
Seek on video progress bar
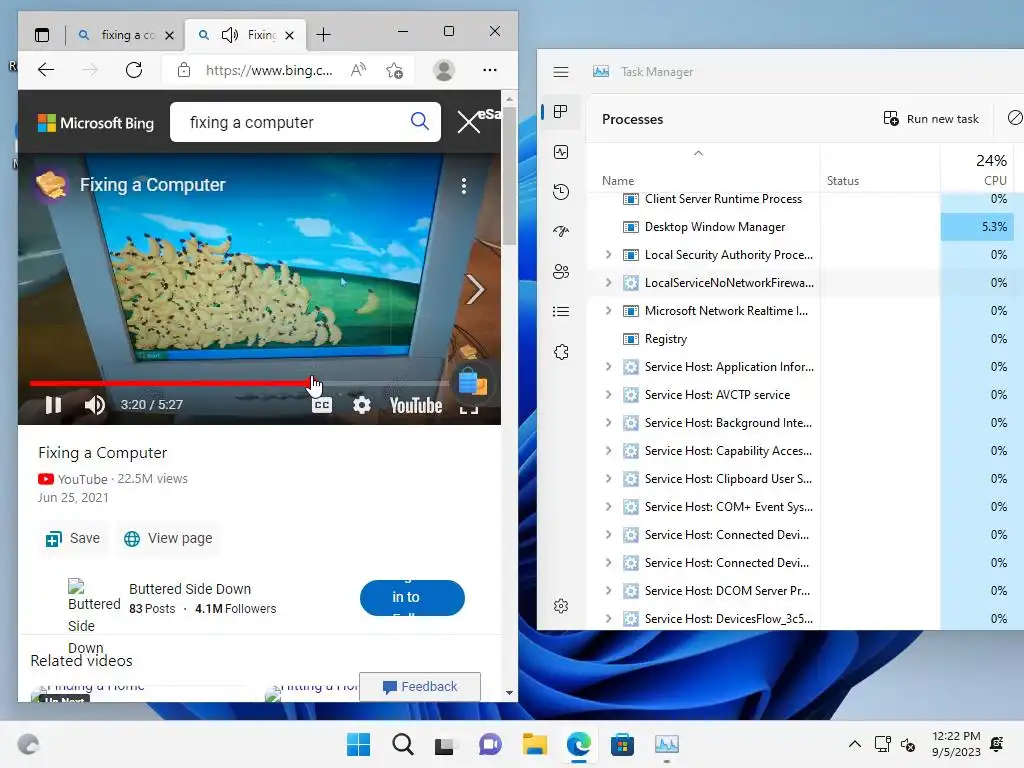pos(240,383)
